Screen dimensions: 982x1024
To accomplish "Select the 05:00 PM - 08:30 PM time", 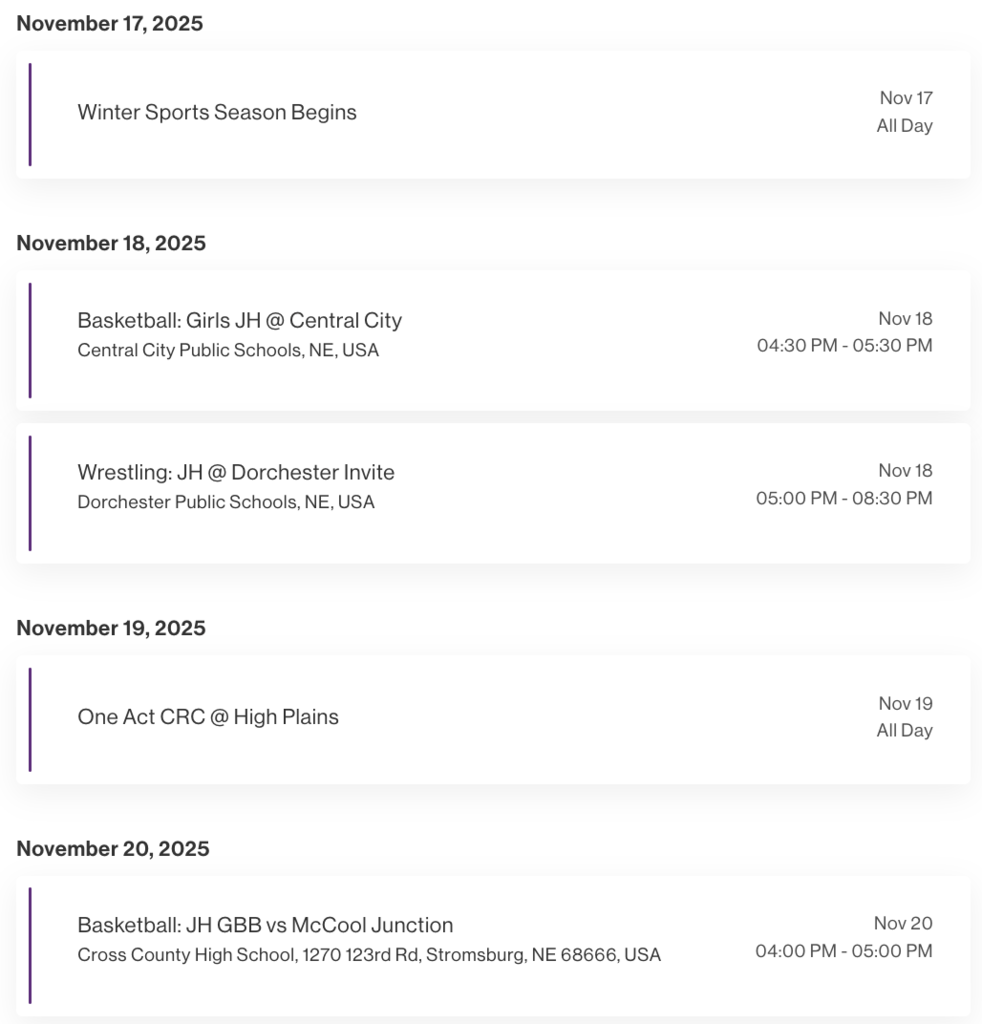I will 844,498.
